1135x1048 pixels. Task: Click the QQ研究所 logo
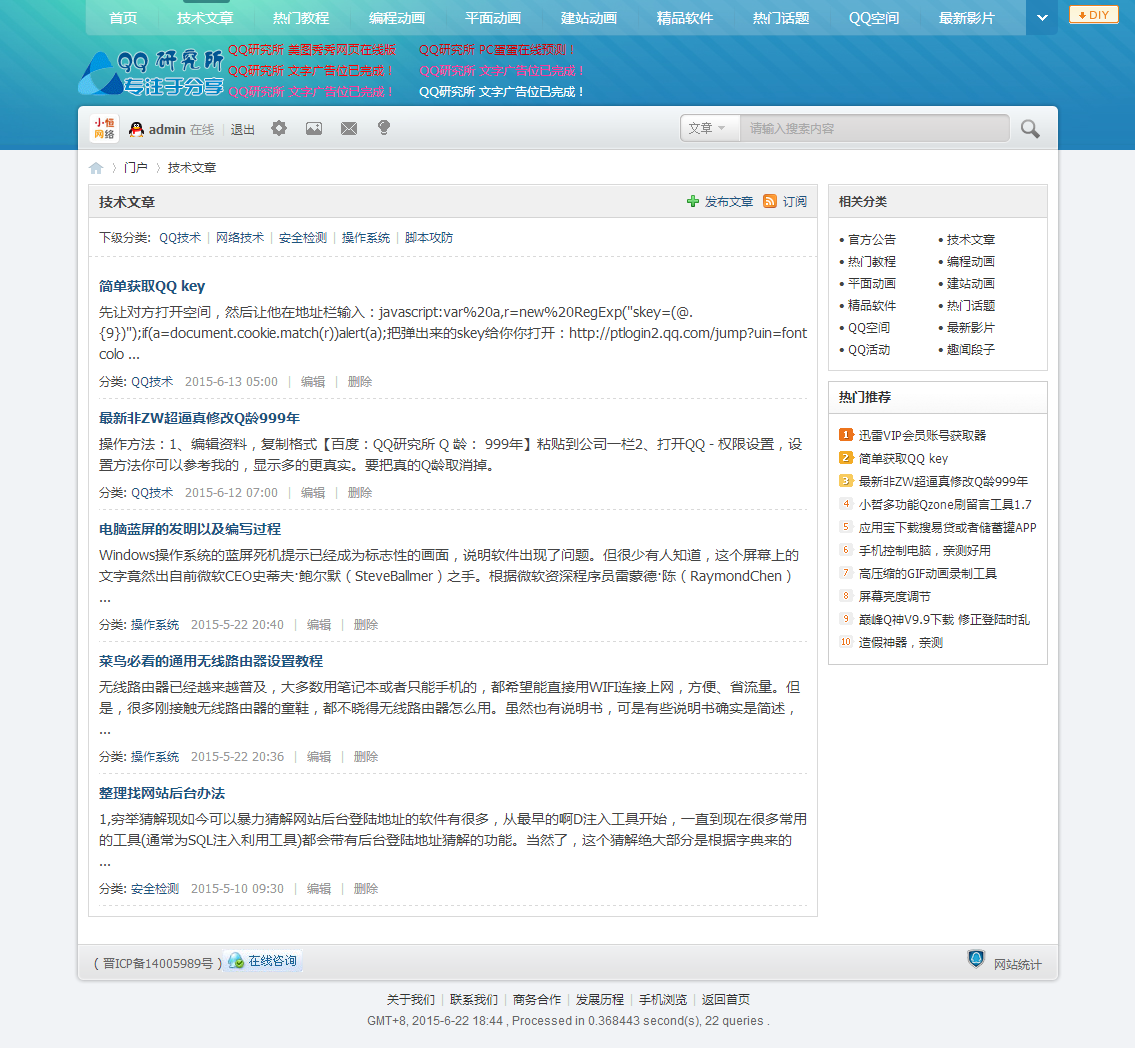(x=151, y=72)
